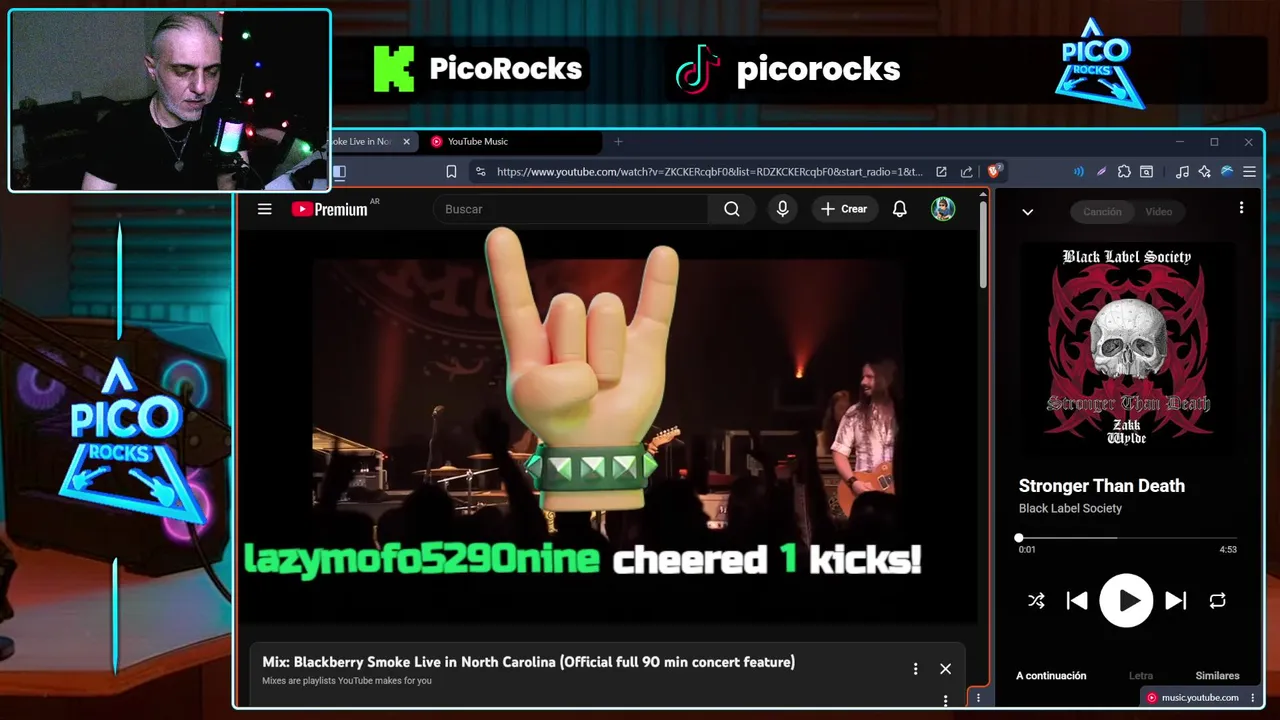Click the open-in-app icon in address bar

(x=941, y=172)
